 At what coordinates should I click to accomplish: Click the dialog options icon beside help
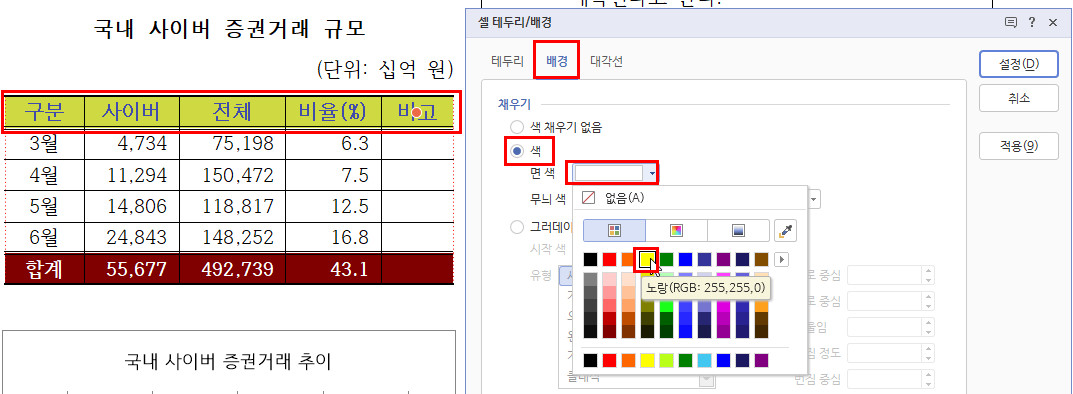click(x=1010, y=23)
